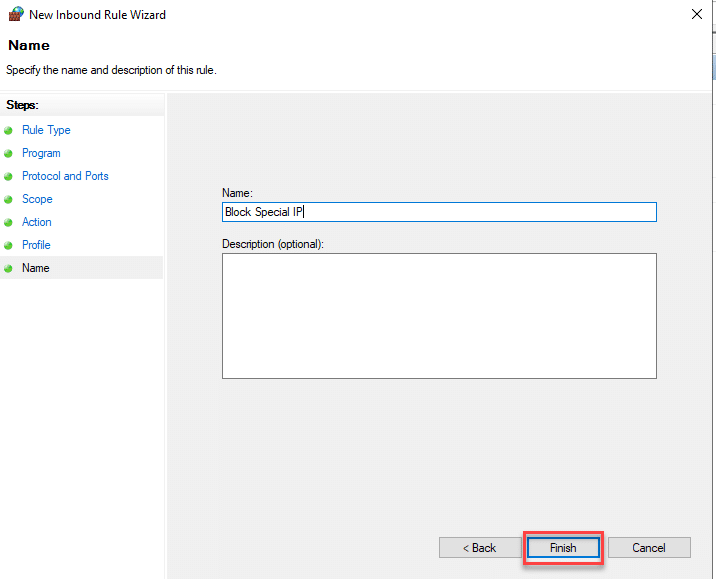Focus the Description (optional) text box

(439, 315)
